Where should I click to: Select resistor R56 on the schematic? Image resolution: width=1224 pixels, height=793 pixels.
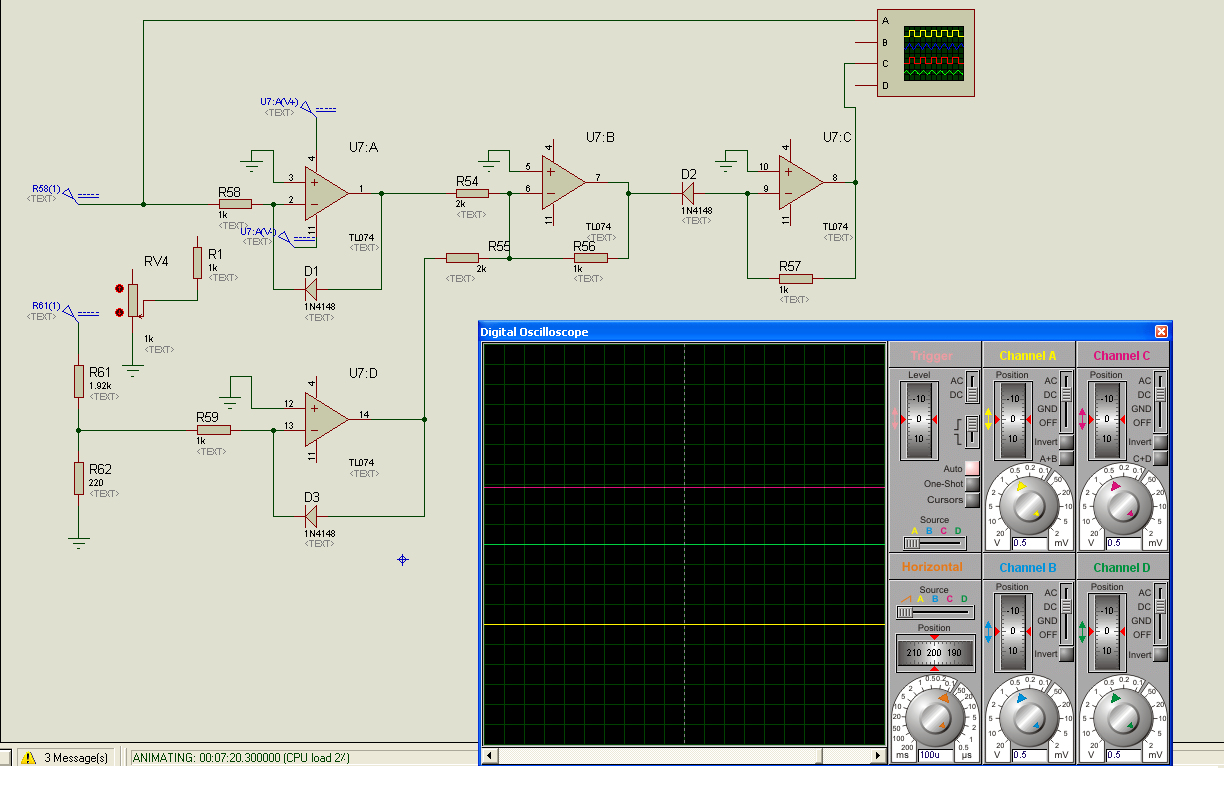[x=590, y=258]
